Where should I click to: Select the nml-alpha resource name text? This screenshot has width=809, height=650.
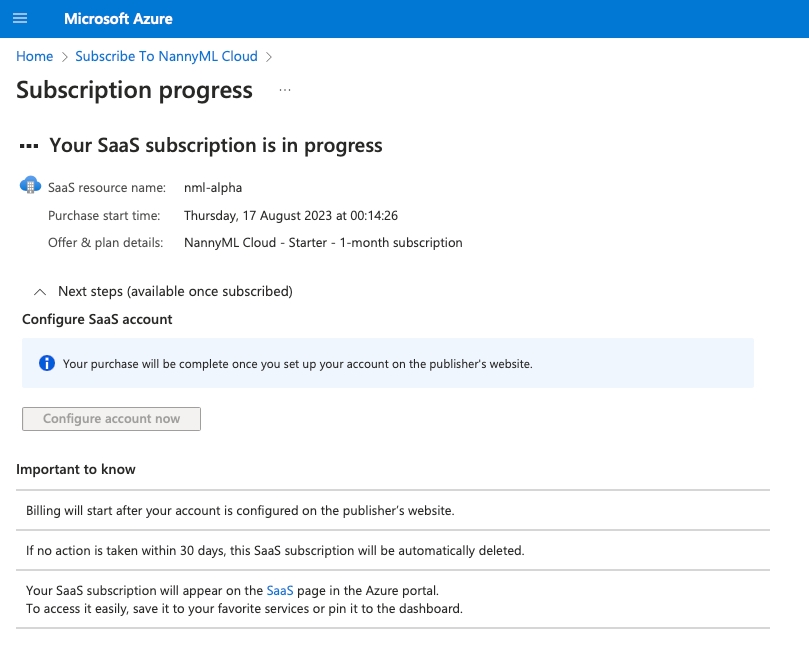(213, 187)
